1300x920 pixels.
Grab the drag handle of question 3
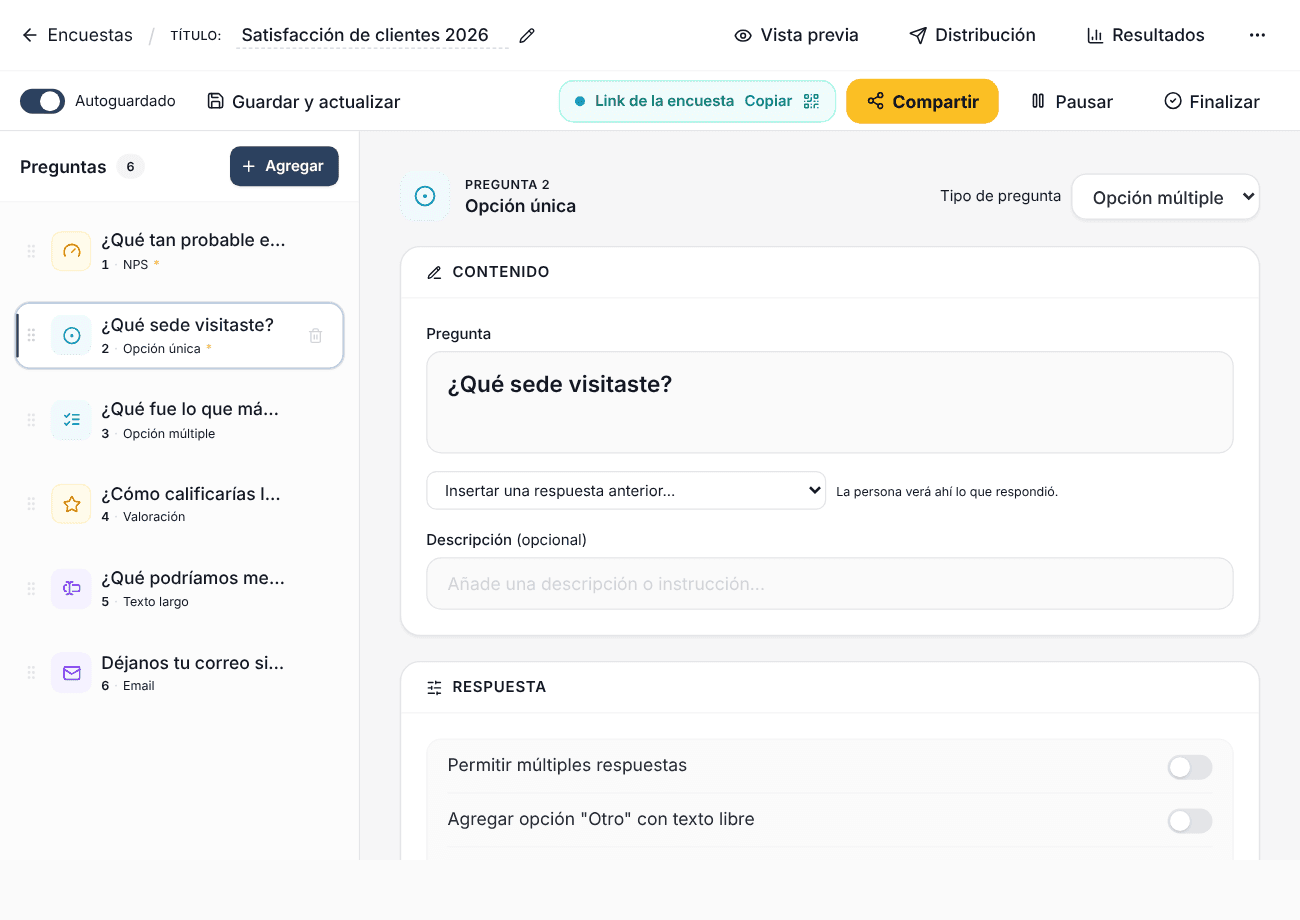[x=31, y=420]
